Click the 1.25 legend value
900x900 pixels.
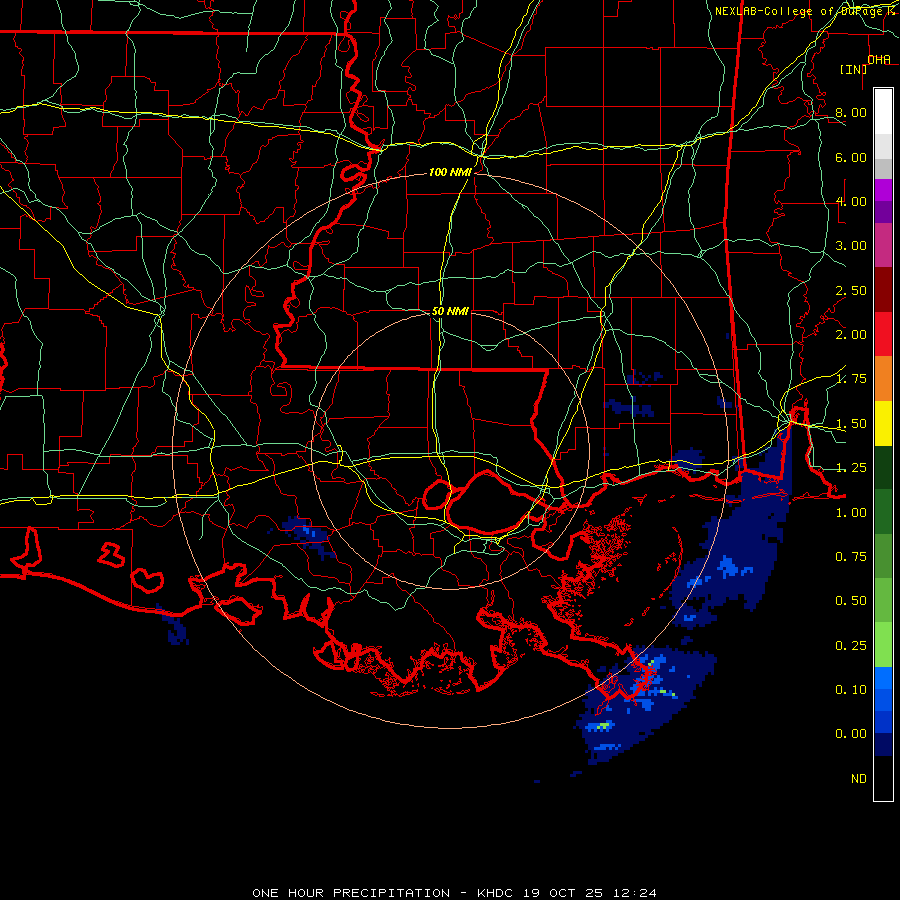point(851,468)
